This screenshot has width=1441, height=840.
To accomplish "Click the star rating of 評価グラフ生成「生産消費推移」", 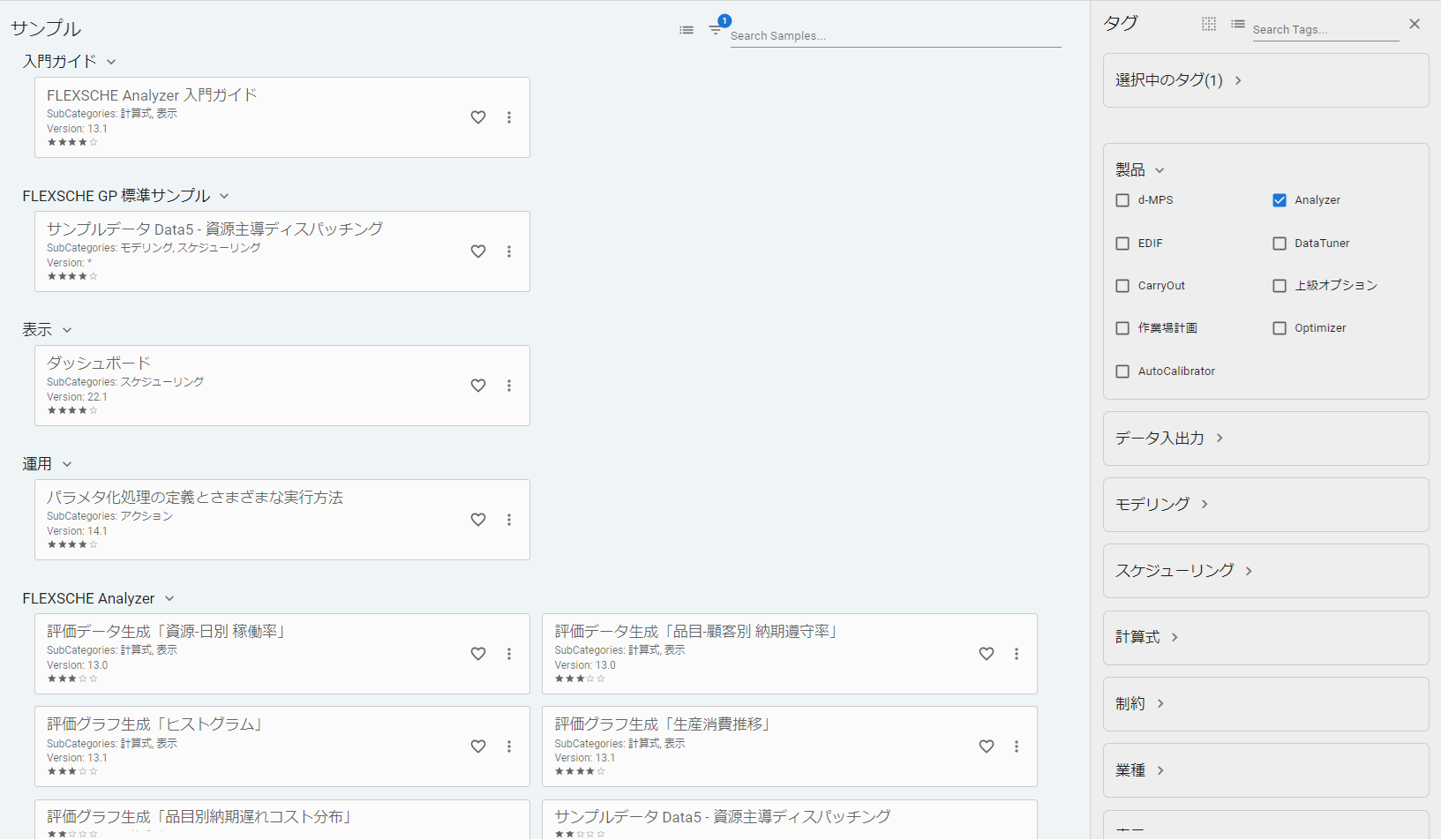I will (580, 771).
